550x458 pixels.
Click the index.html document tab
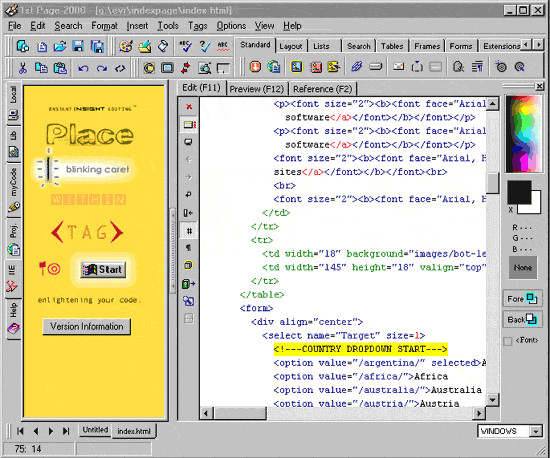click(134, 431)
